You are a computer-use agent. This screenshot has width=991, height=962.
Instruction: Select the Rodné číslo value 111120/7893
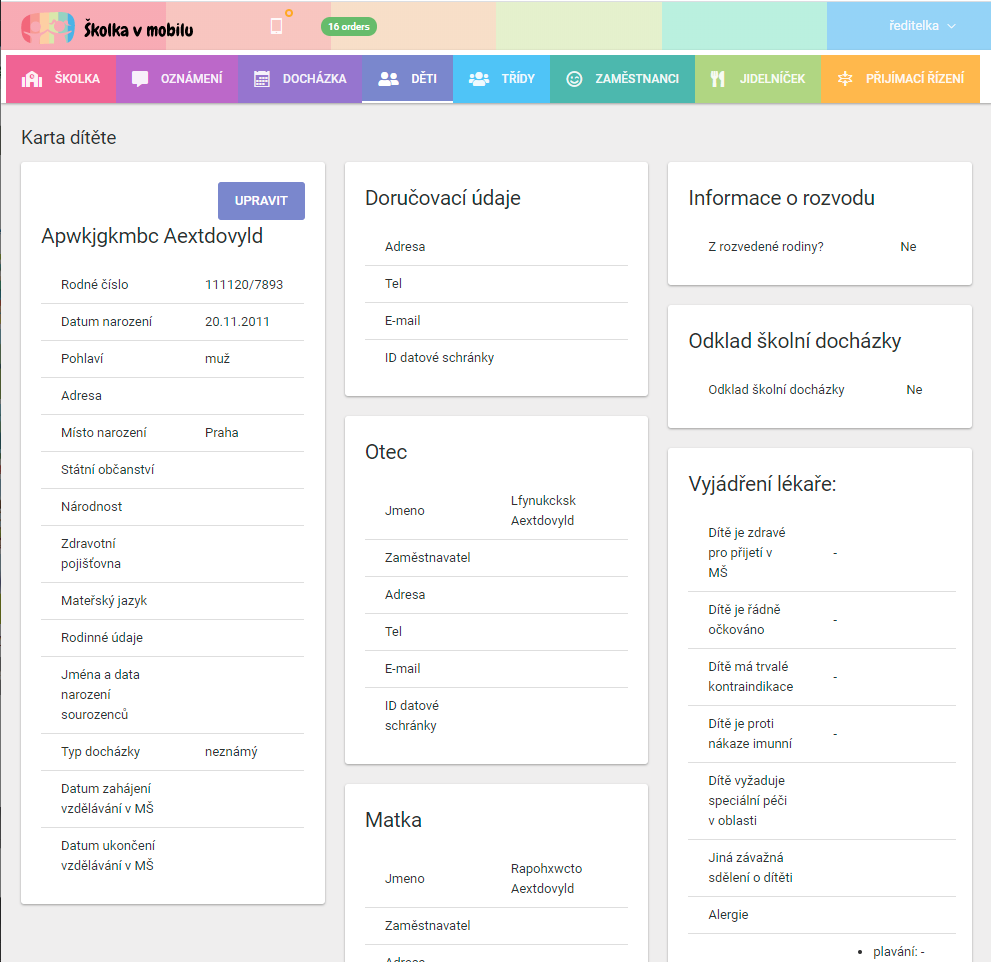[244, 285]
